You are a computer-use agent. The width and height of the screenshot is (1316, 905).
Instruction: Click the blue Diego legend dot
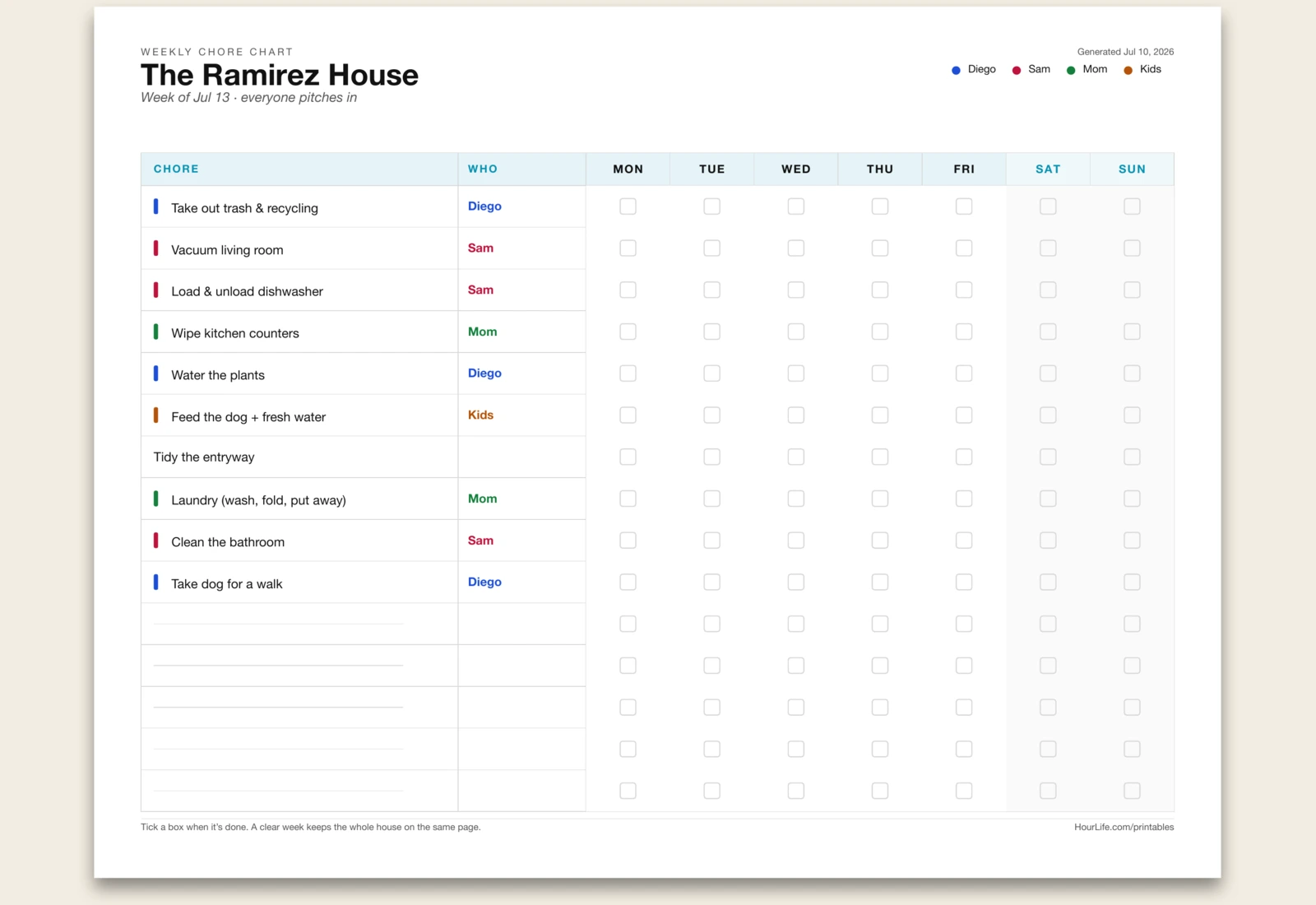point(956,70)
